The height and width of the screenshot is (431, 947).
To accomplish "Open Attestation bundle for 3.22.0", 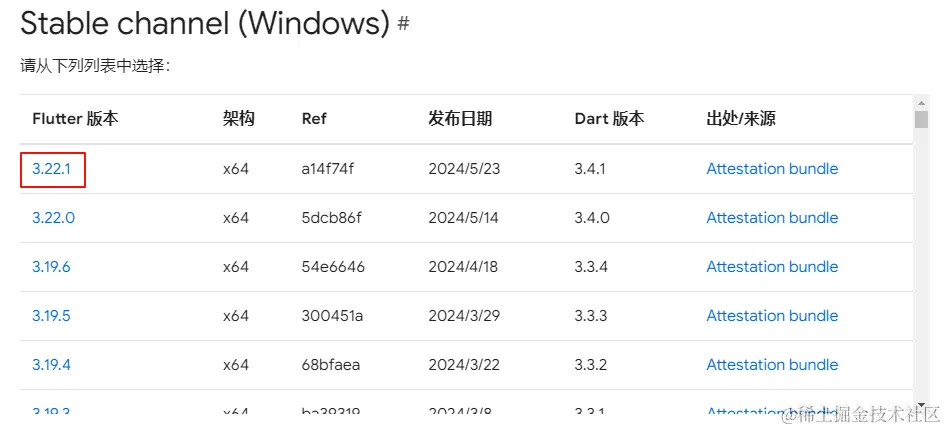I will tap(772, 218).
